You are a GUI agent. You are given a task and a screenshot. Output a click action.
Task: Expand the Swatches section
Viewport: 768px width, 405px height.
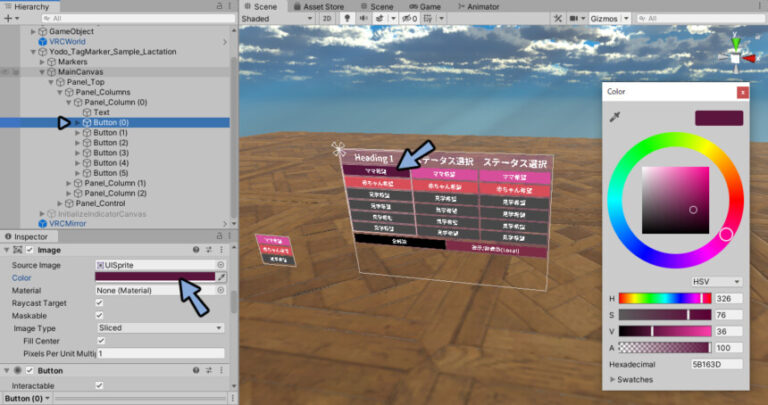pyautogui.click(x=612, y=380)
